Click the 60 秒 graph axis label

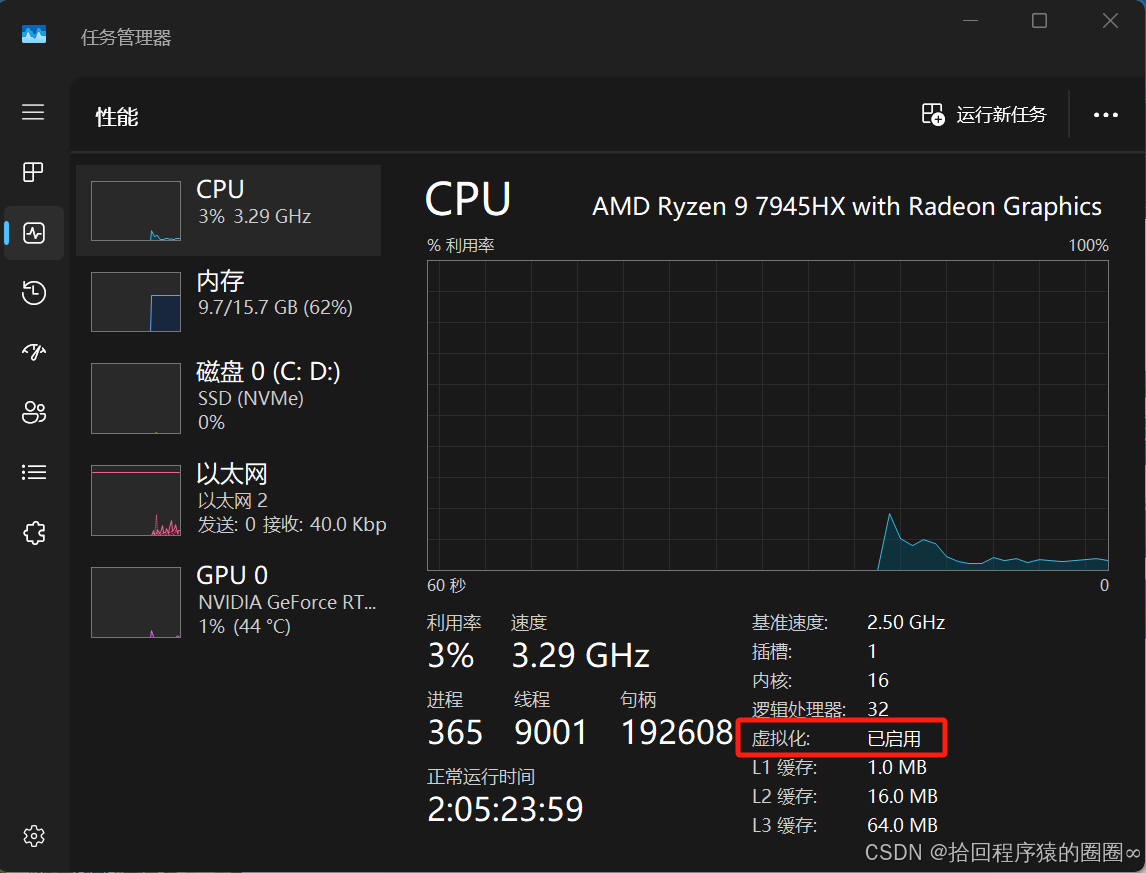pyautogui.click(x=447, y=586)
